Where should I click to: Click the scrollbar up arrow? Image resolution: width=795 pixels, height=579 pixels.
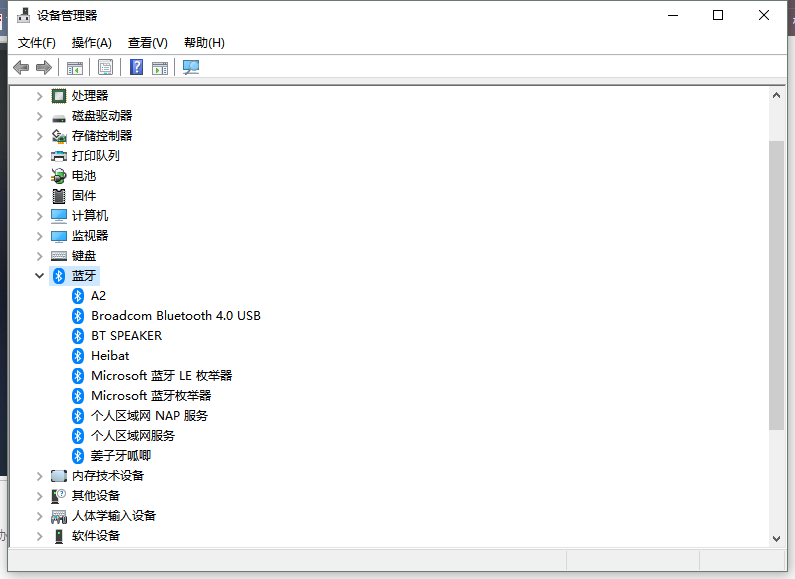(776, 95)
